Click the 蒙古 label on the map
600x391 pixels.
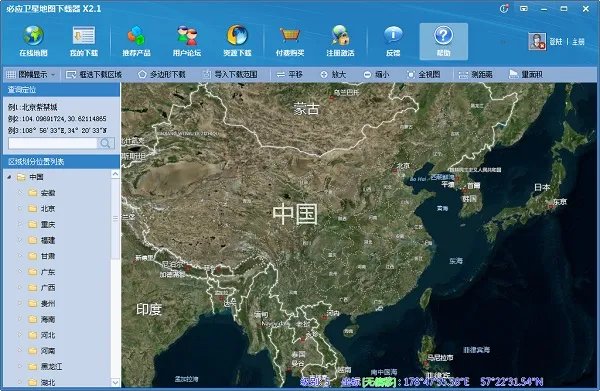click(x=306, y=109)
